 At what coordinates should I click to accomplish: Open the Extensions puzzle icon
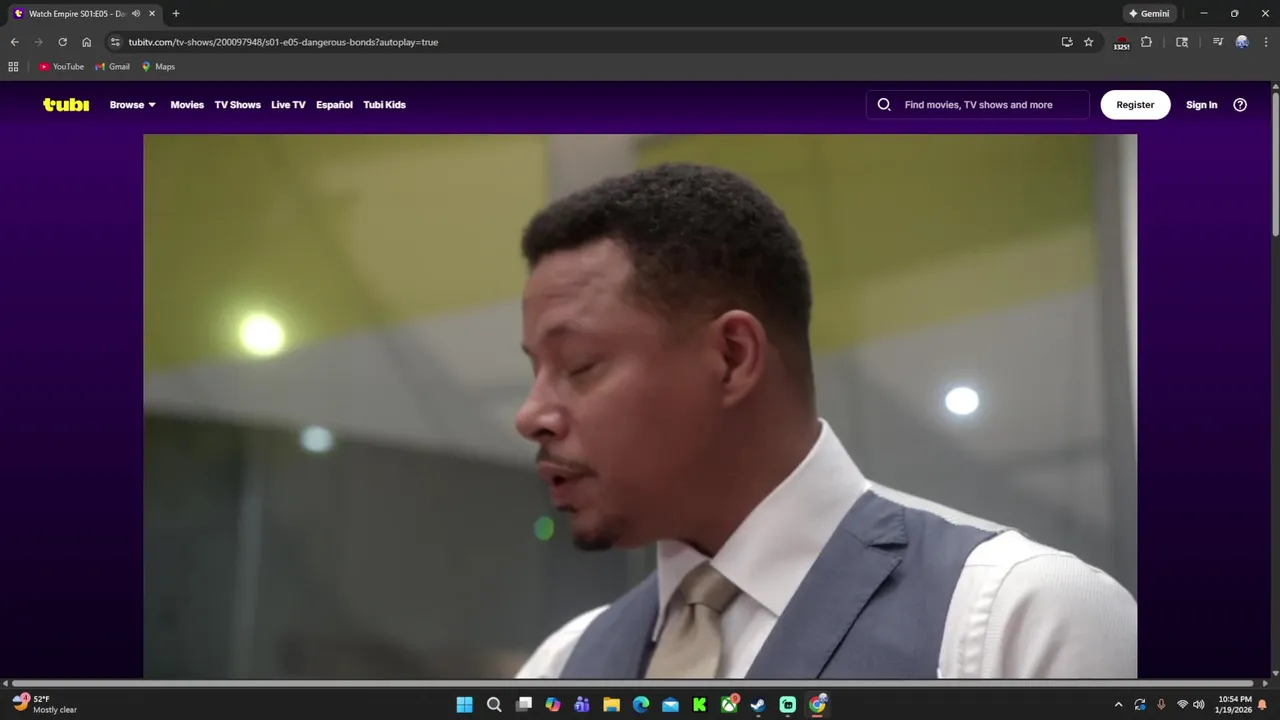pos(1147,42)
